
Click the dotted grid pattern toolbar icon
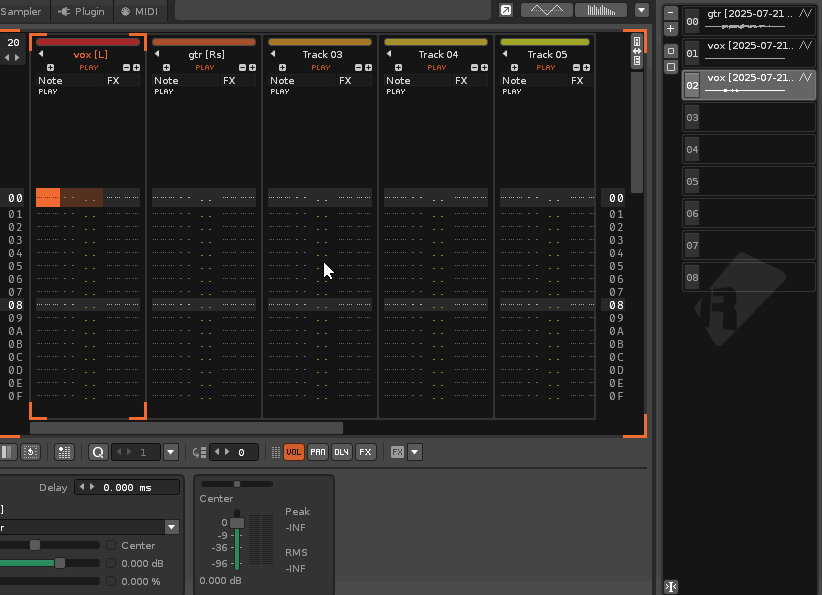pos(64,452)
